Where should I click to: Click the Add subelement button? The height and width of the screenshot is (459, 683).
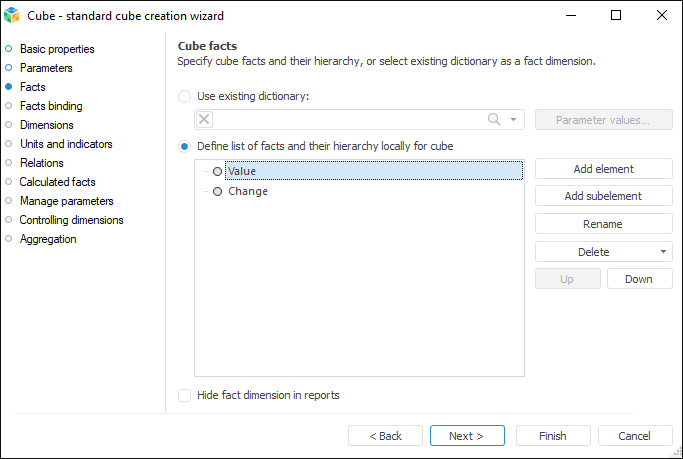(x=603, y=196)
